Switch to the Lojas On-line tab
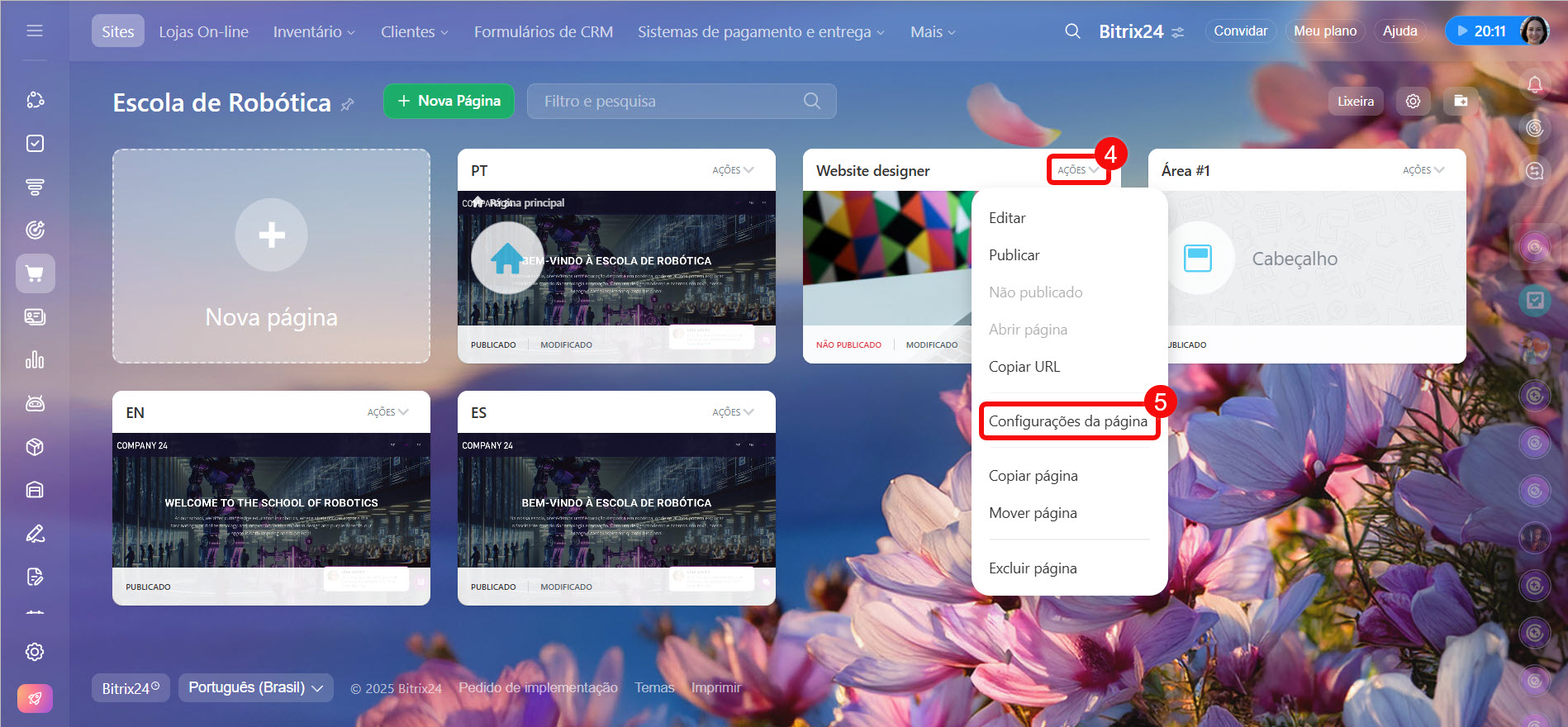This screenshot has height=727, width=1568. click(x=203, y=31)
